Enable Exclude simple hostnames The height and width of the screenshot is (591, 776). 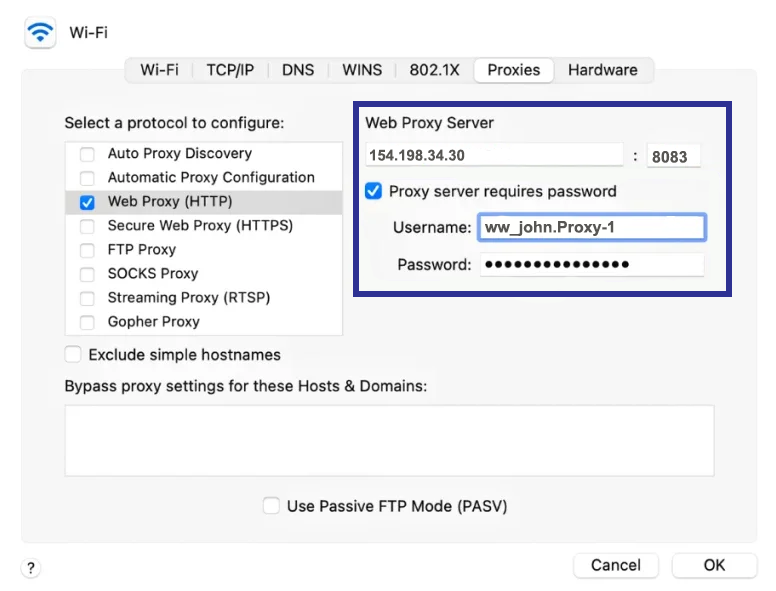tap(73, 355)
